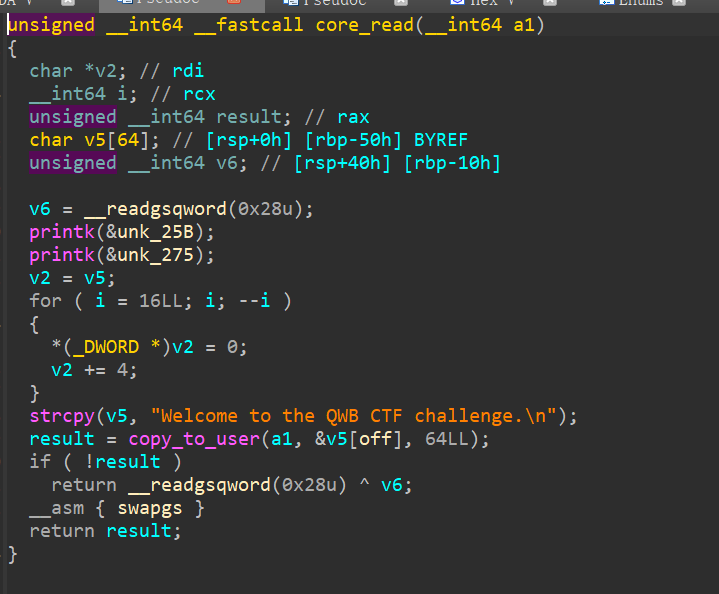Click the --i loop decrement
The image size is (719, 594).
click(x=254, y=301)
